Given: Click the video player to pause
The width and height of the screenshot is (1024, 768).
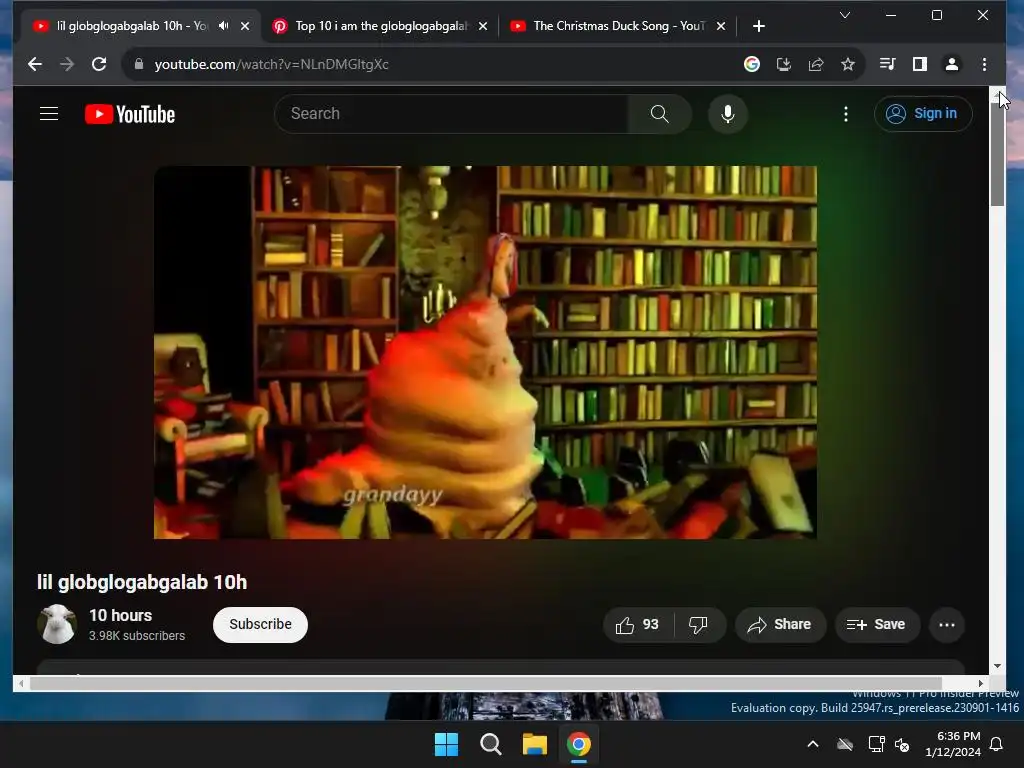Looking at the screenshot, I should point(485,353).
